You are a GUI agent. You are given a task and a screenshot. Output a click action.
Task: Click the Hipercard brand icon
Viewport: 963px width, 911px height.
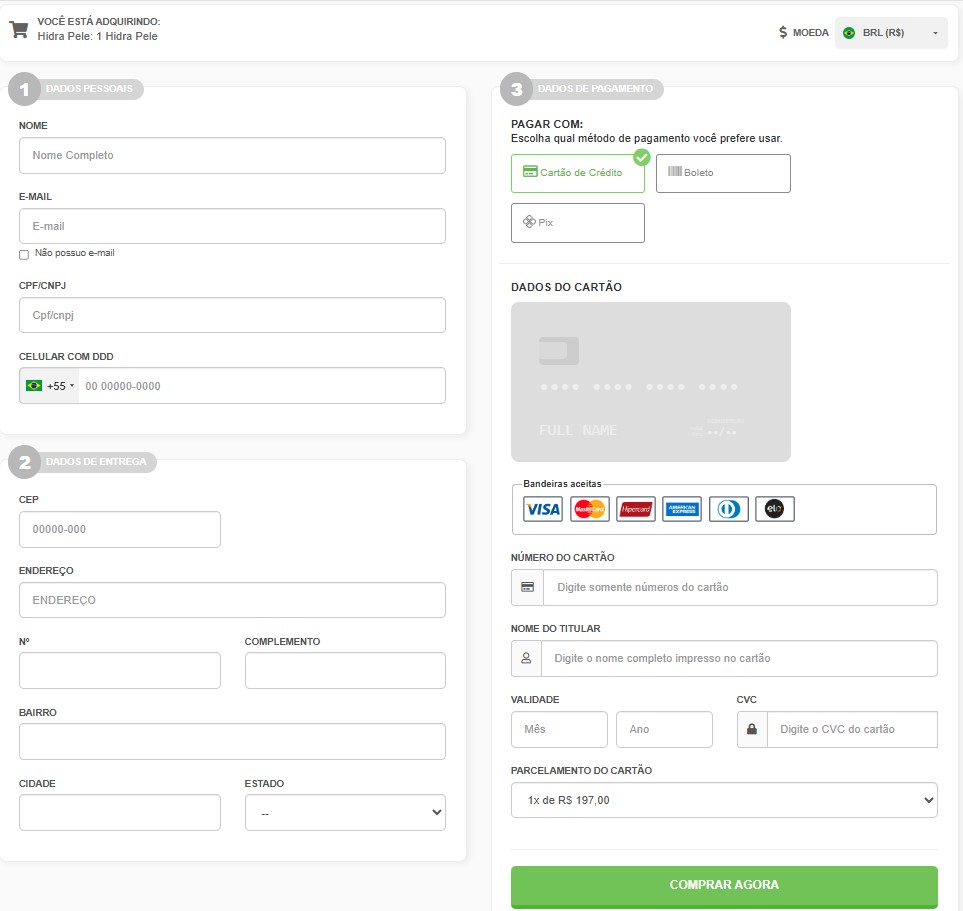point(636,509)
